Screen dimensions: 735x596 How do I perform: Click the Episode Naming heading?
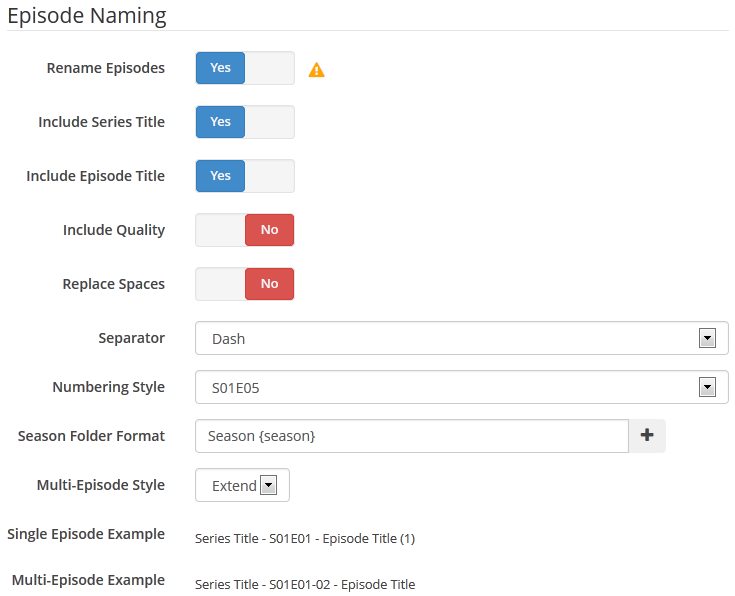[87, 15]
